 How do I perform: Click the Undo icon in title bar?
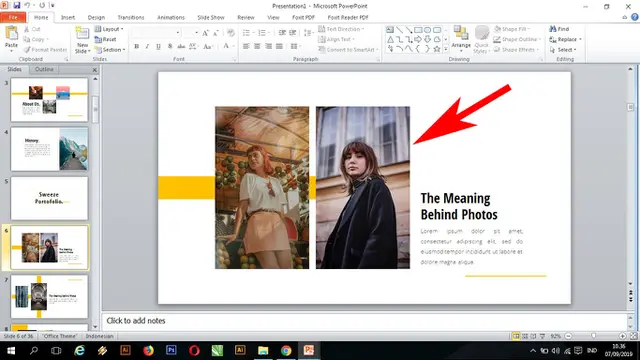pos(27,5)
